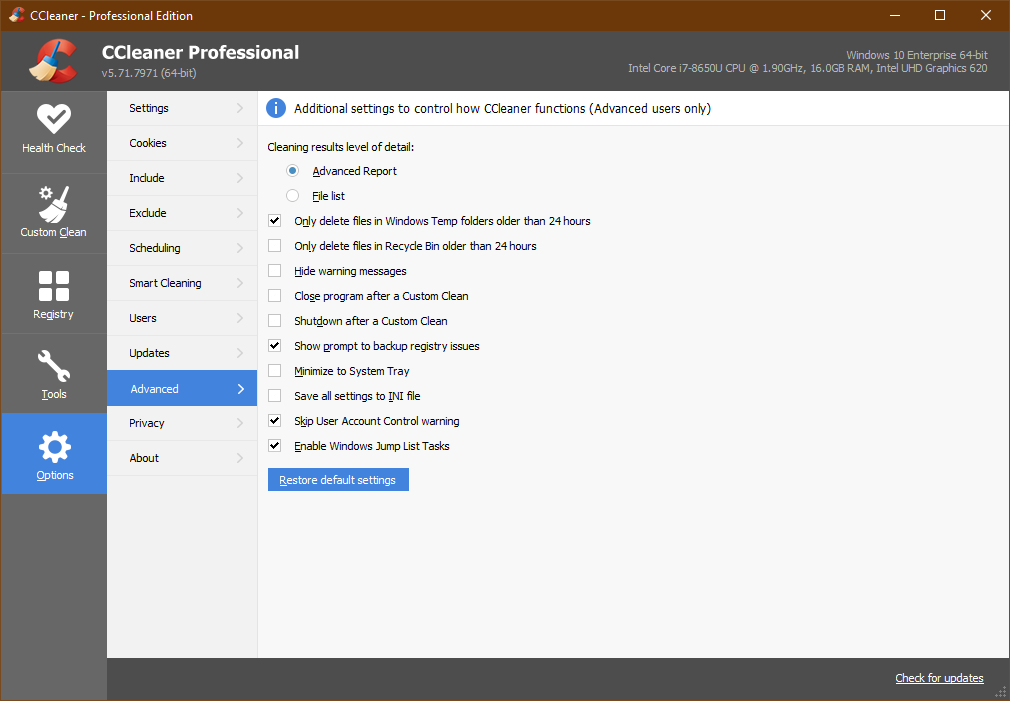Image resolution: width=1010 pixels, height=701 pixels.
Task: Disable Enable Windows Jump List Tasks
Action: (x=274, y=445)
